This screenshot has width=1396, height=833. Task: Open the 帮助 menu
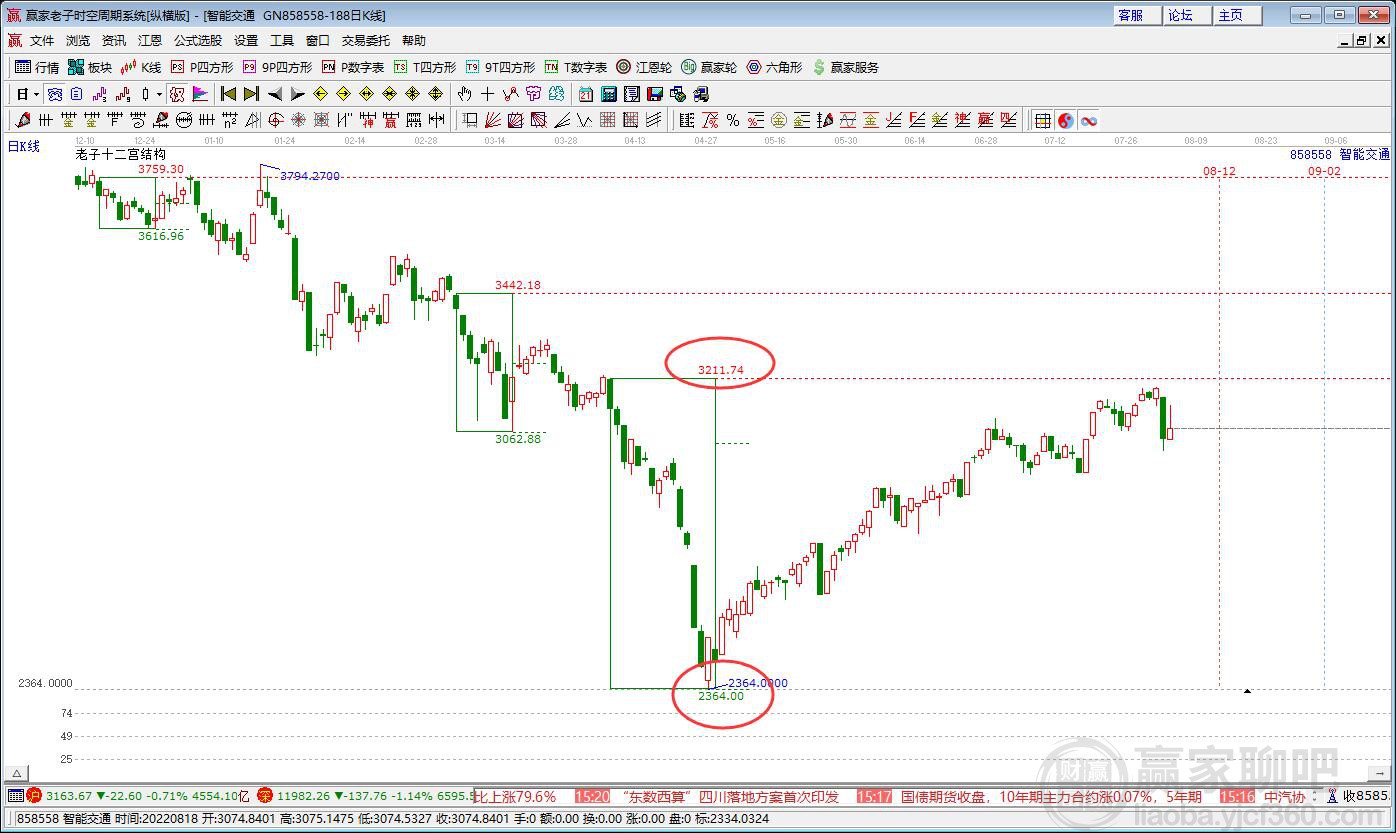[x=414, y=40]
